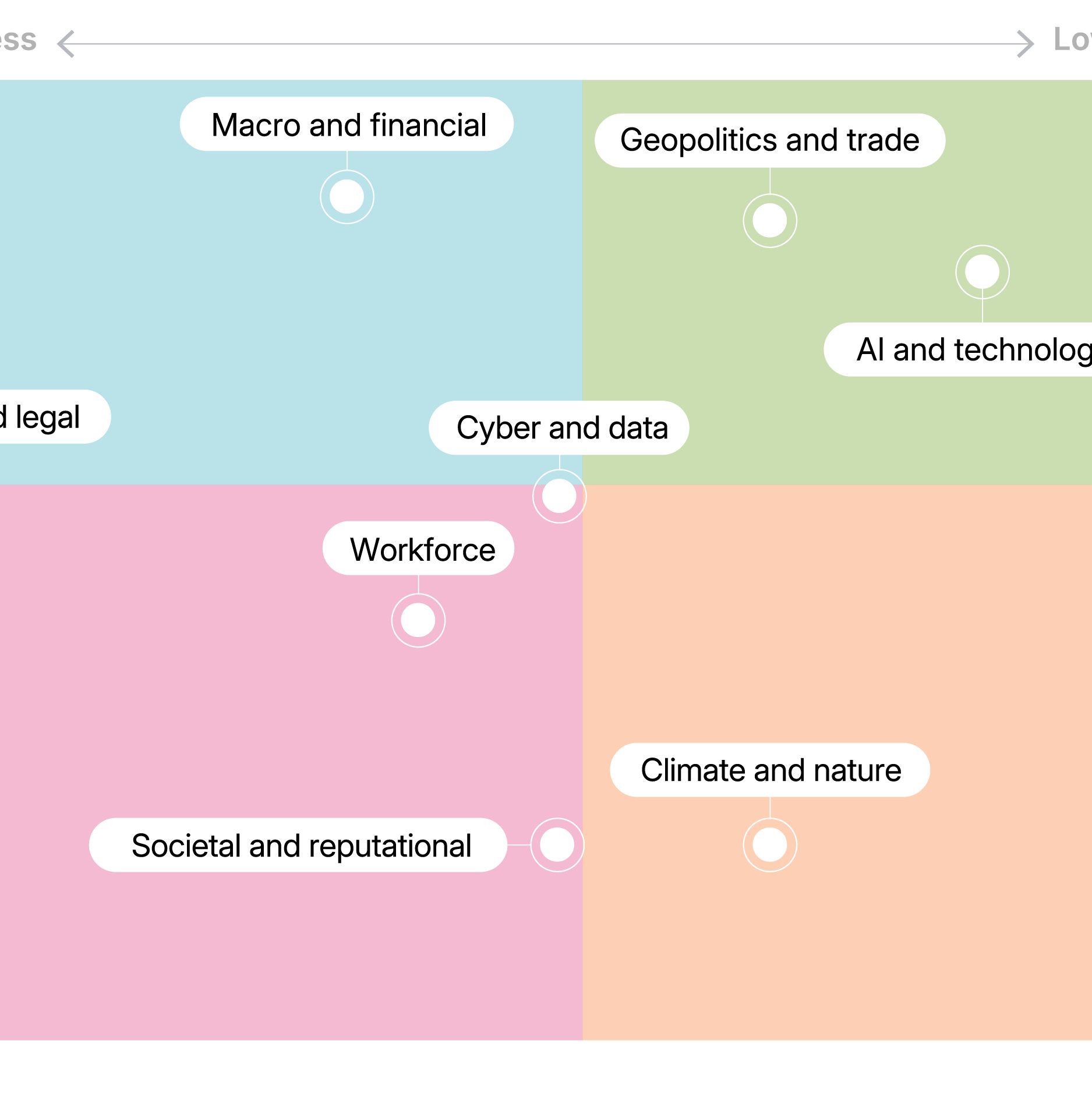1092x1093 pixels.
Task: Select the AI and technology data point
Action: coord(982,272)
